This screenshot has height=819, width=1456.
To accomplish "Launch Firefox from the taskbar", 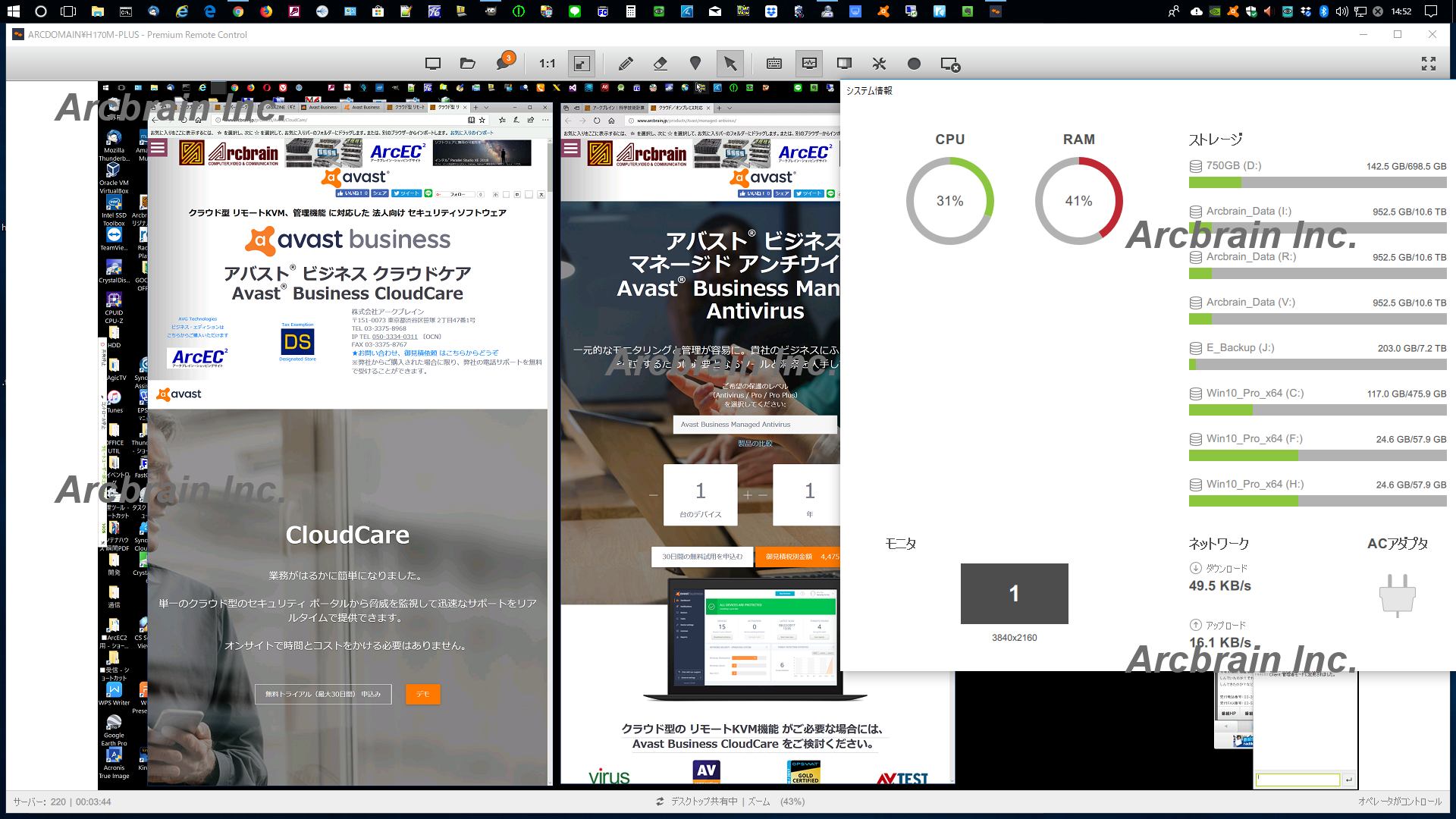I will [x=266, y=11].
